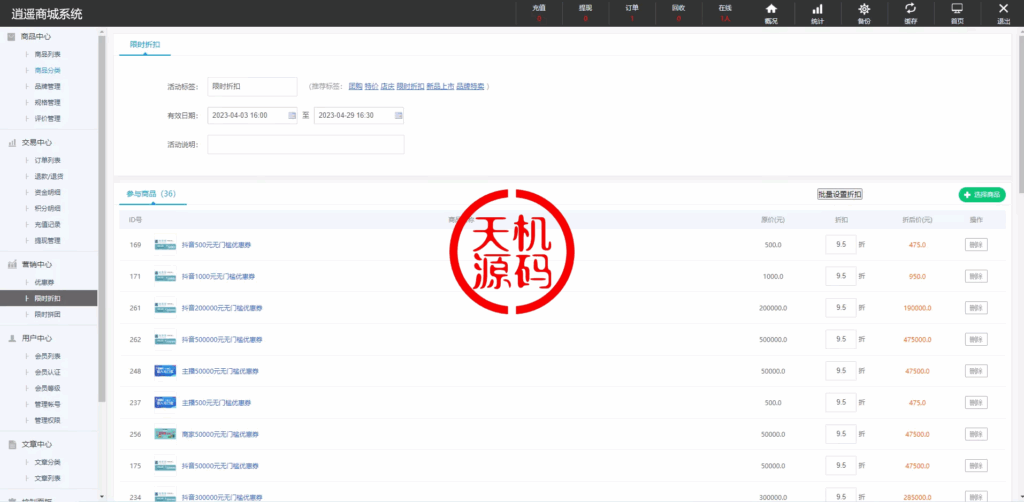Open the 统计 bar chart icon

[x=817, y=12]
